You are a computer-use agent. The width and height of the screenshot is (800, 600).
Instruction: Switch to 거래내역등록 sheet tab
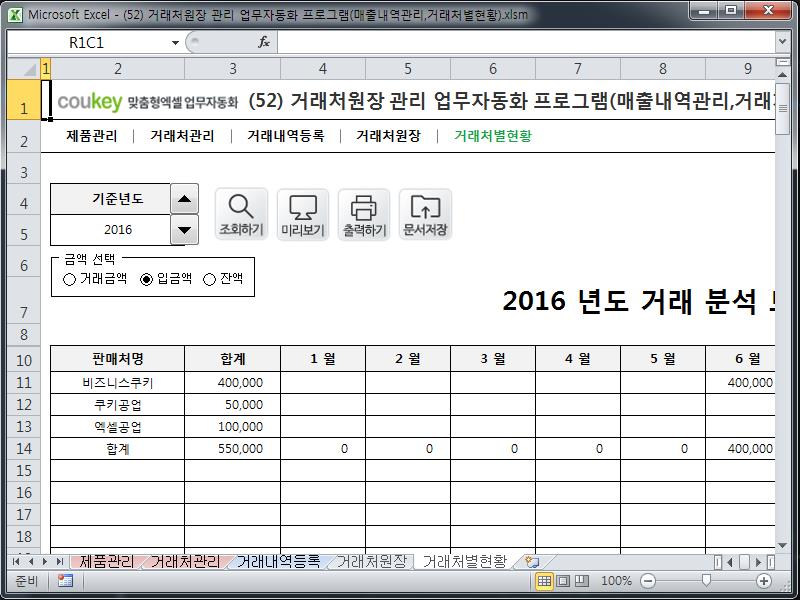click(x=279, y=562)
